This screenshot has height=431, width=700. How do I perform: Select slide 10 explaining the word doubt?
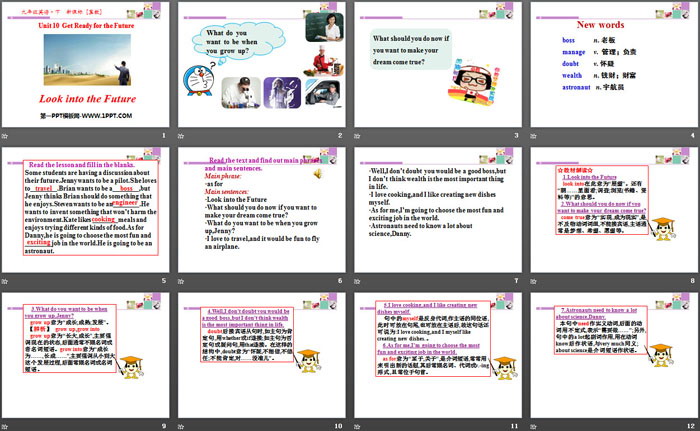click(x=262, y=355)
